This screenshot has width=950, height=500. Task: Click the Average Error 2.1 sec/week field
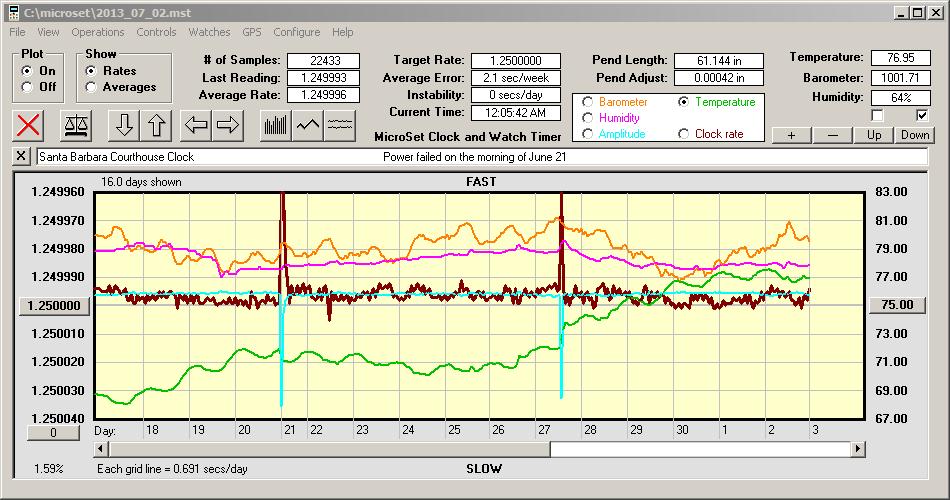pos(516,78)
